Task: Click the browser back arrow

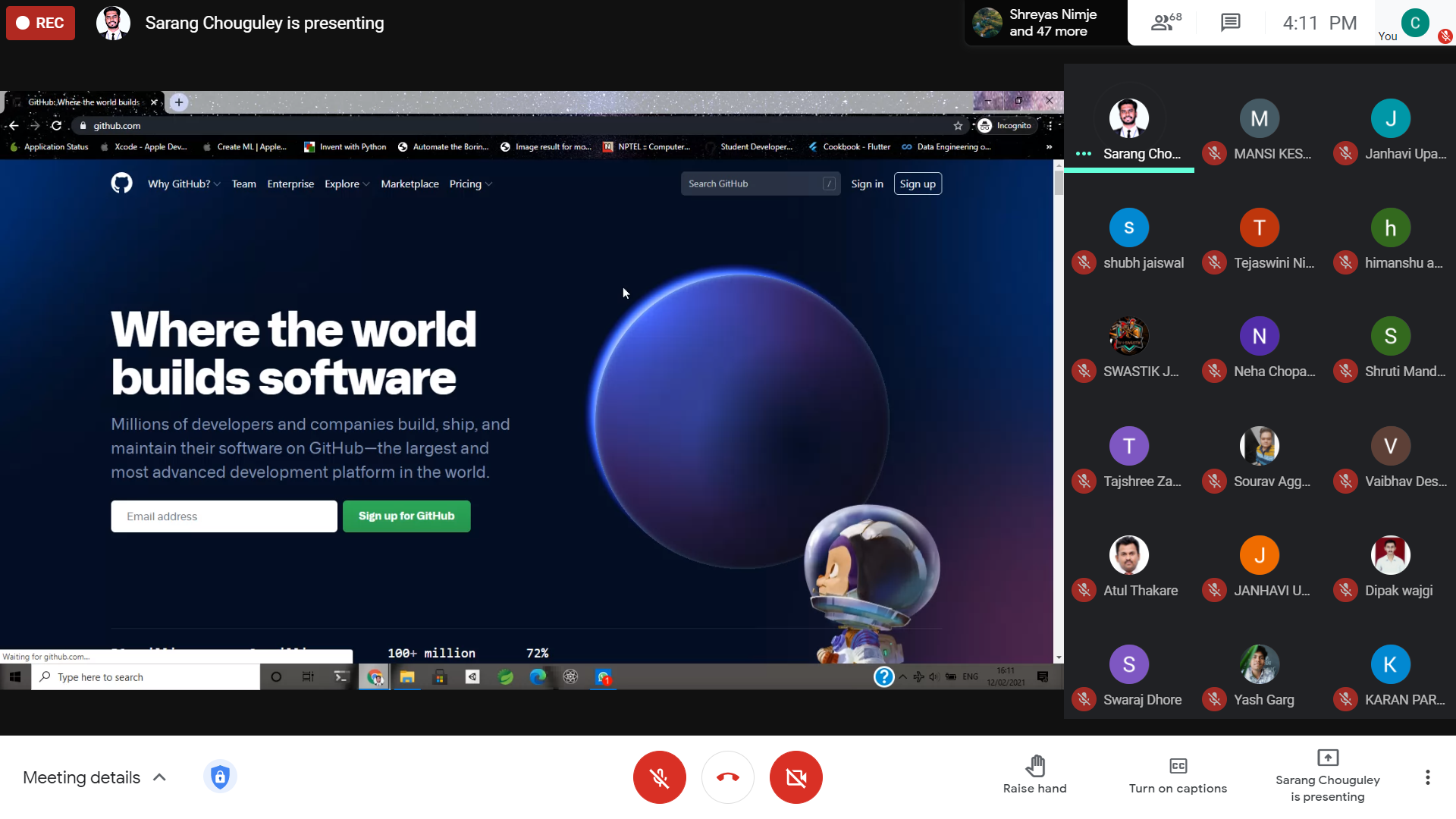Action: click(14, 125)
